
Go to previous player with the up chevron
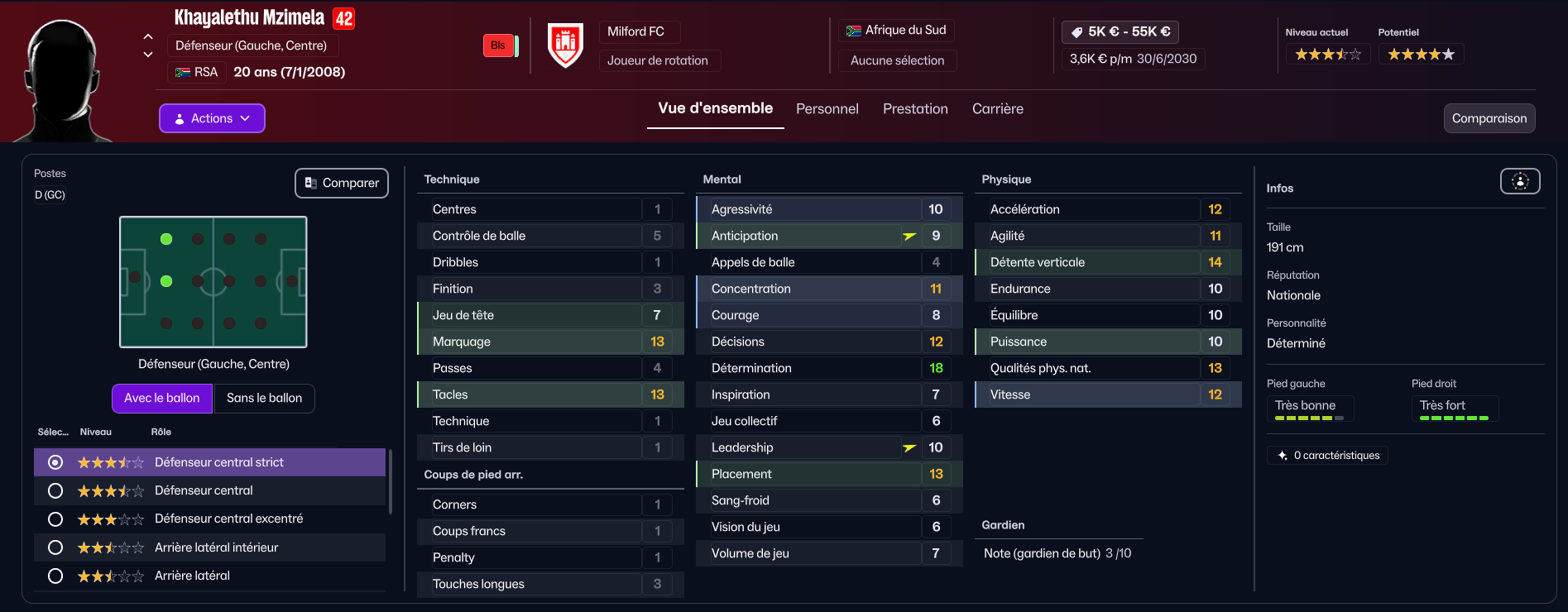coord(148,36)
